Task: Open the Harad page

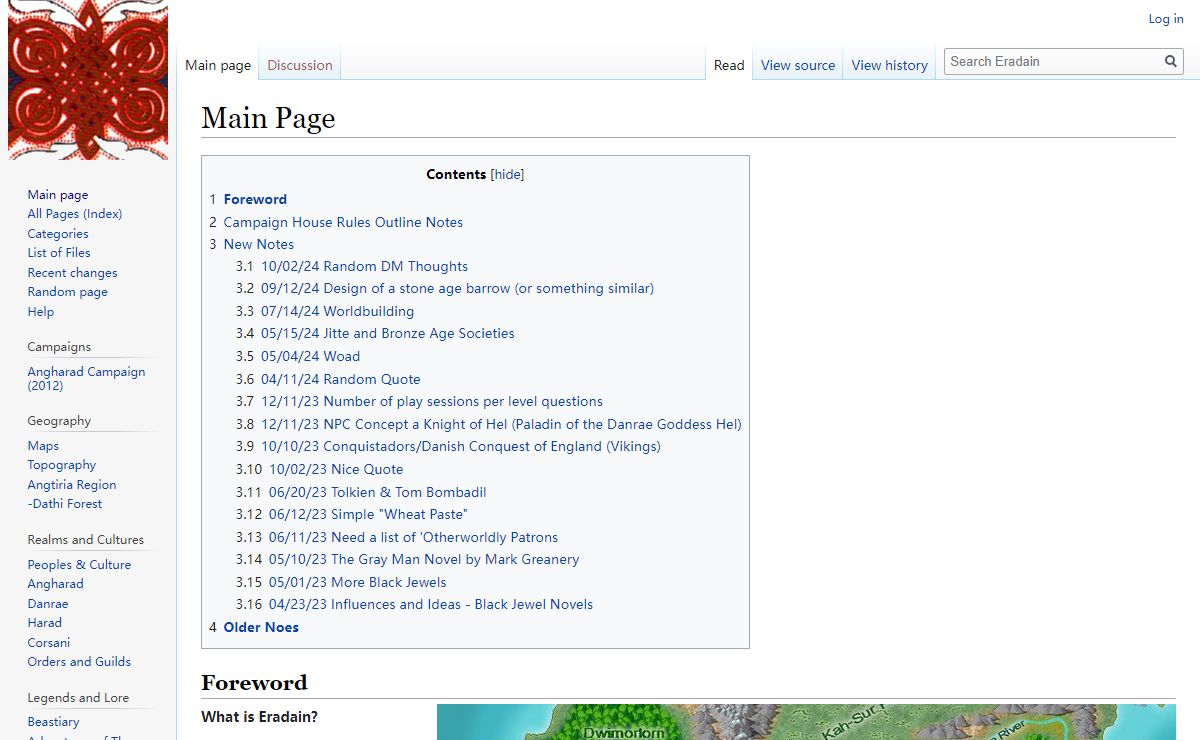Action: pyautogui.click(x=45, y=623)
